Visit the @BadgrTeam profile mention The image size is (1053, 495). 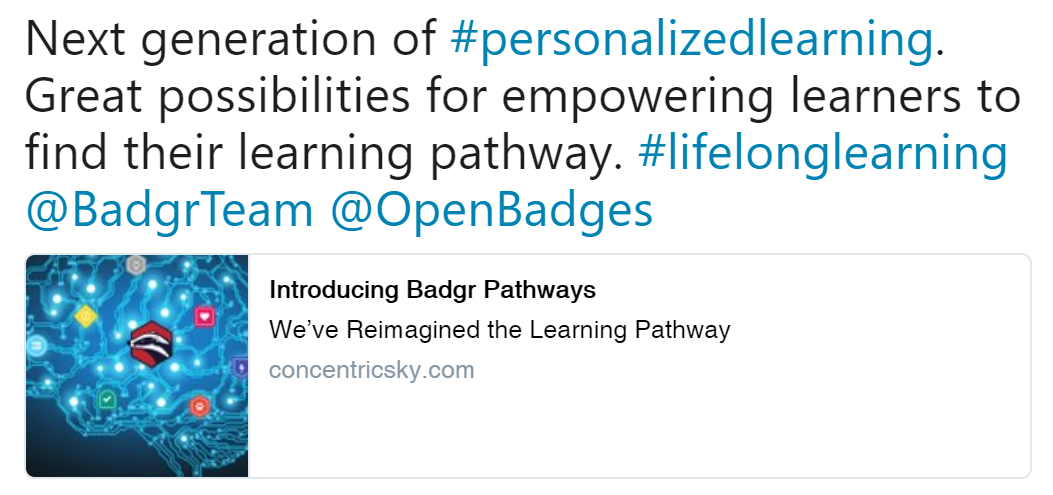point(169,208)
